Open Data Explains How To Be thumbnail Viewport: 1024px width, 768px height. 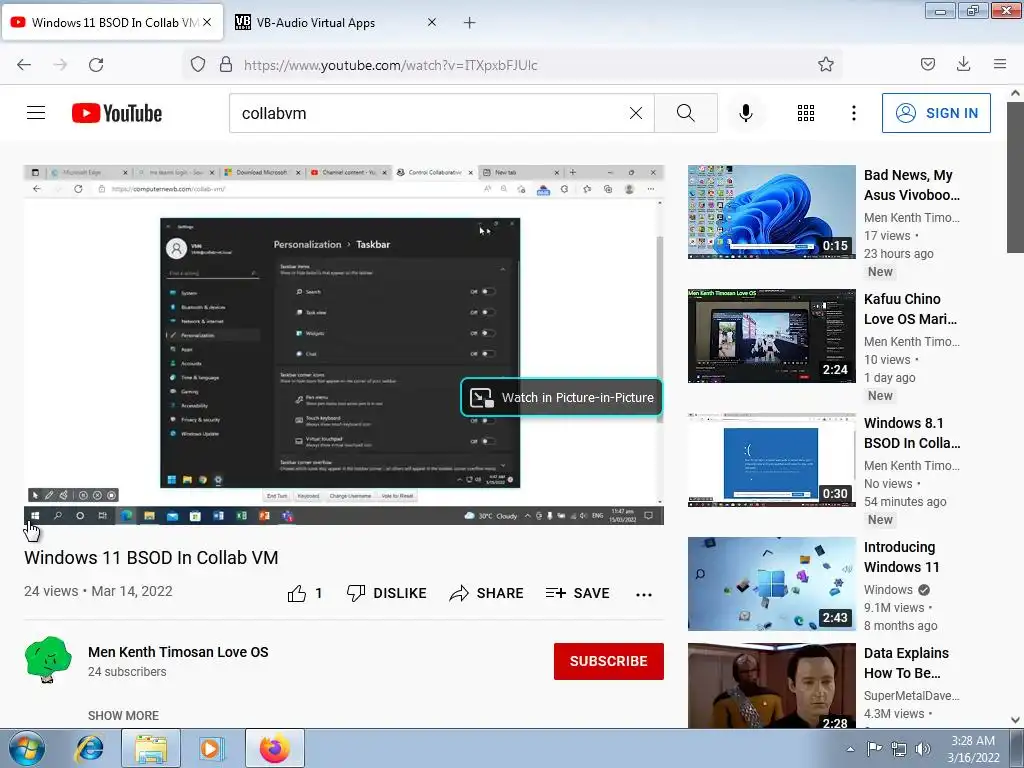pos(771,685)
